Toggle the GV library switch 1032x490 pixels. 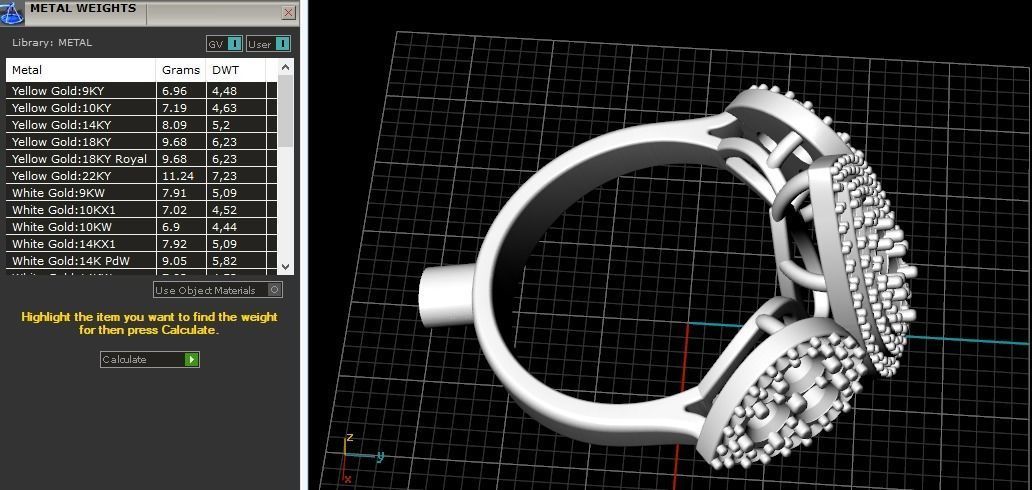(224, 44)
